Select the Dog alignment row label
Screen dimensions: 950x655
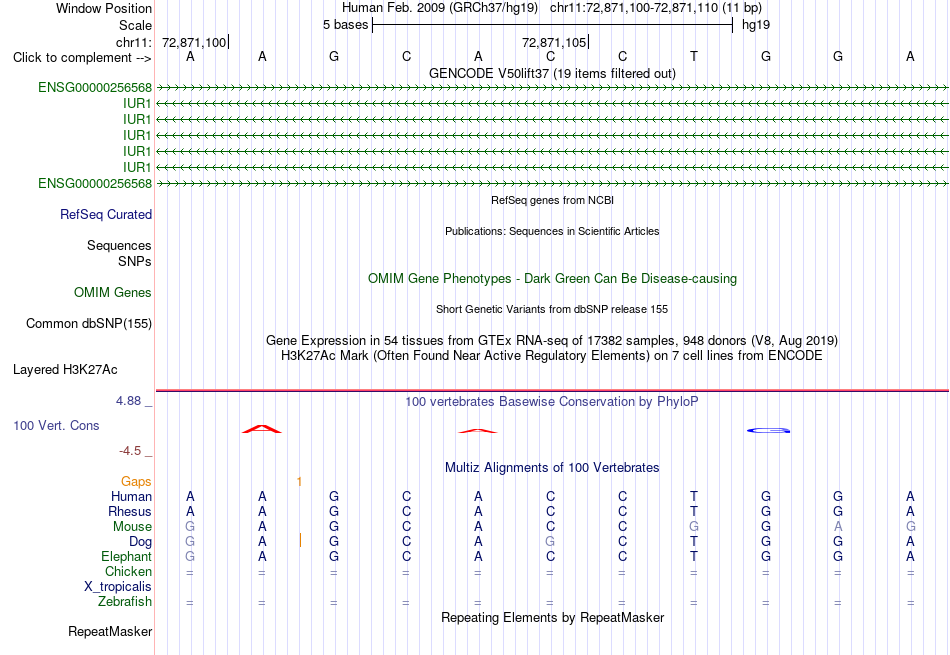(141, 542)
